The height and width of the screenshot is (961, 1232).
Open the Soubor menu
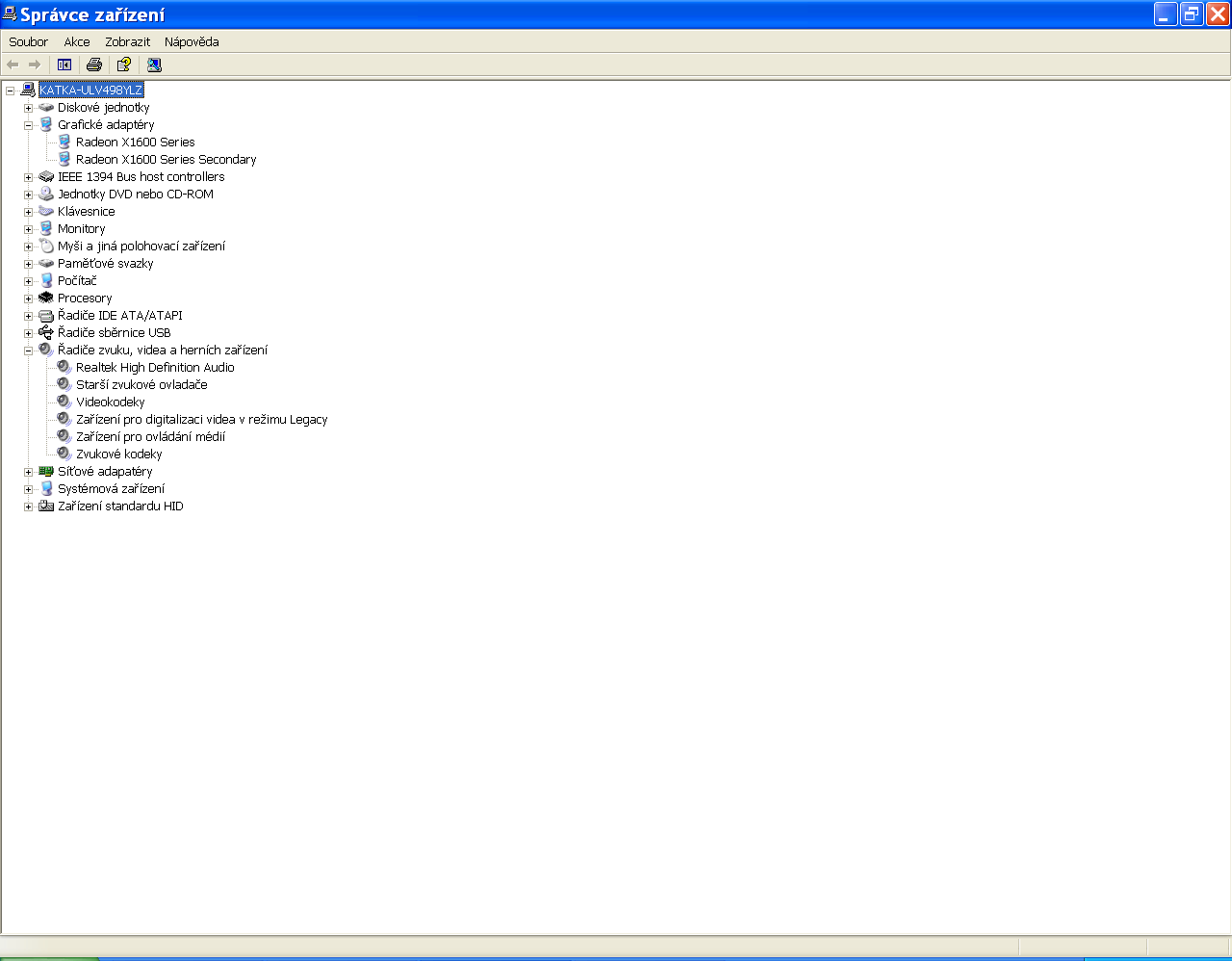click(x=28, y=41)
